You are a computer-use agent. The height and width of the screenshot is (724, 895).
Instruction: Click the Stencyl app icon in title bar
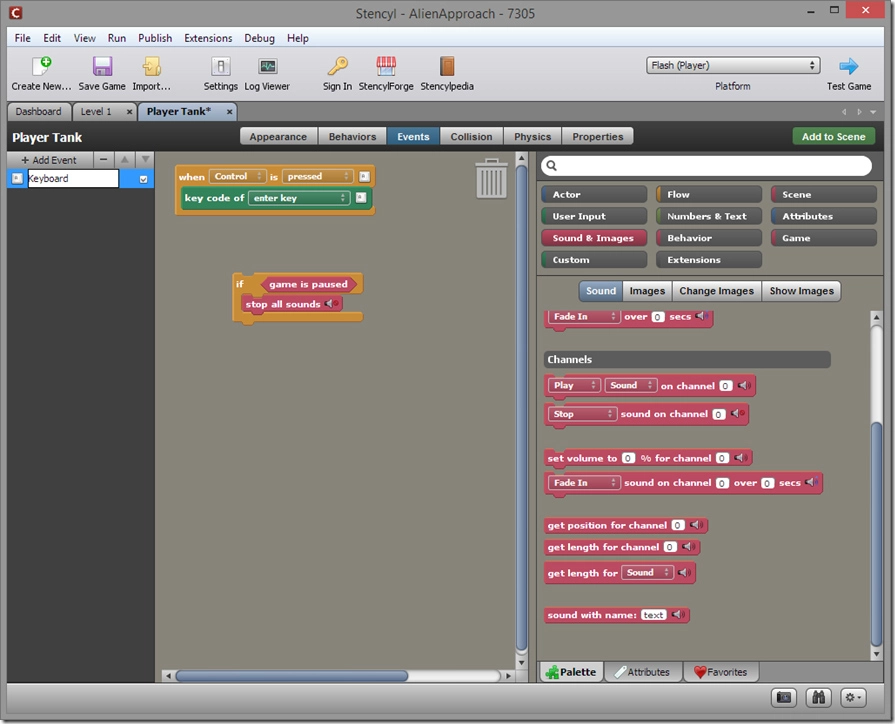(x=15, y=13)
